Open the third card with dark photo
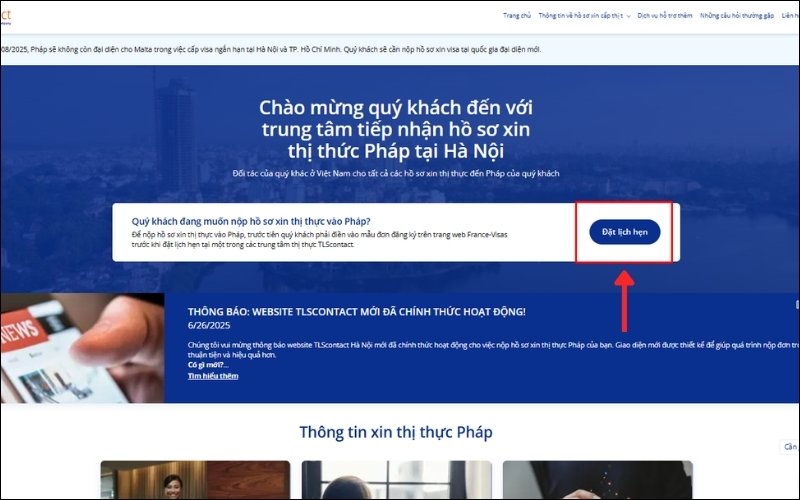 pyautogui.click(x=597, y=480)
